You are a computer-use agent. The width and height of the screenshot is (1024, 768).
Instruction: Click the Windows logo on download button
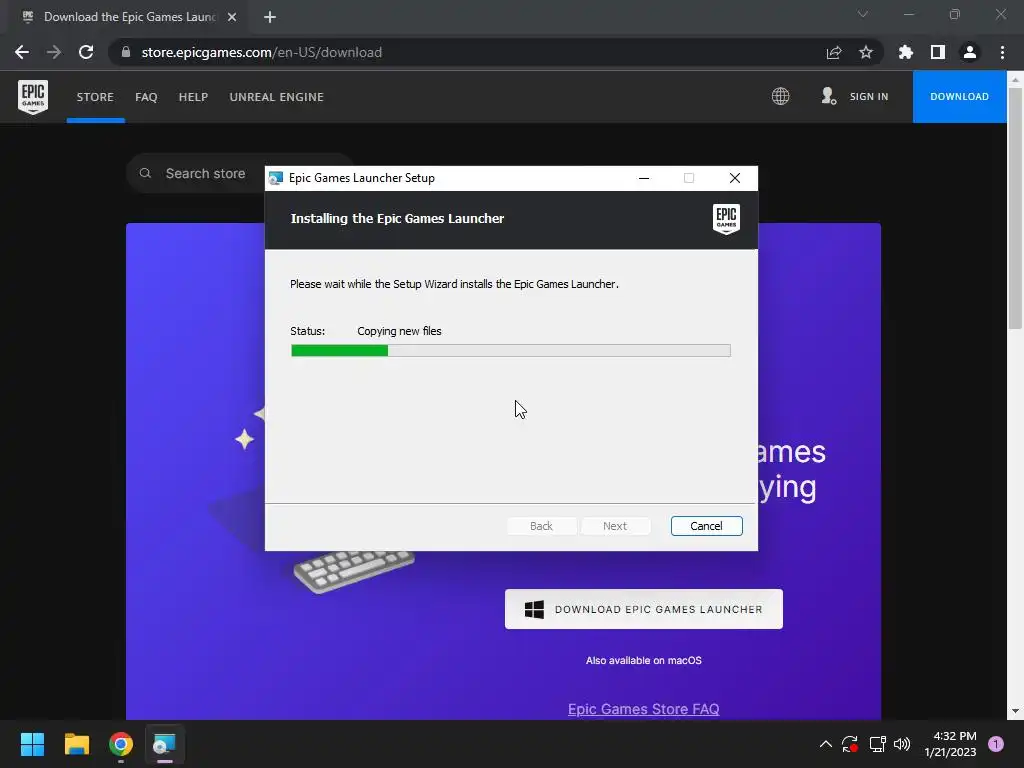coord(534,609)
